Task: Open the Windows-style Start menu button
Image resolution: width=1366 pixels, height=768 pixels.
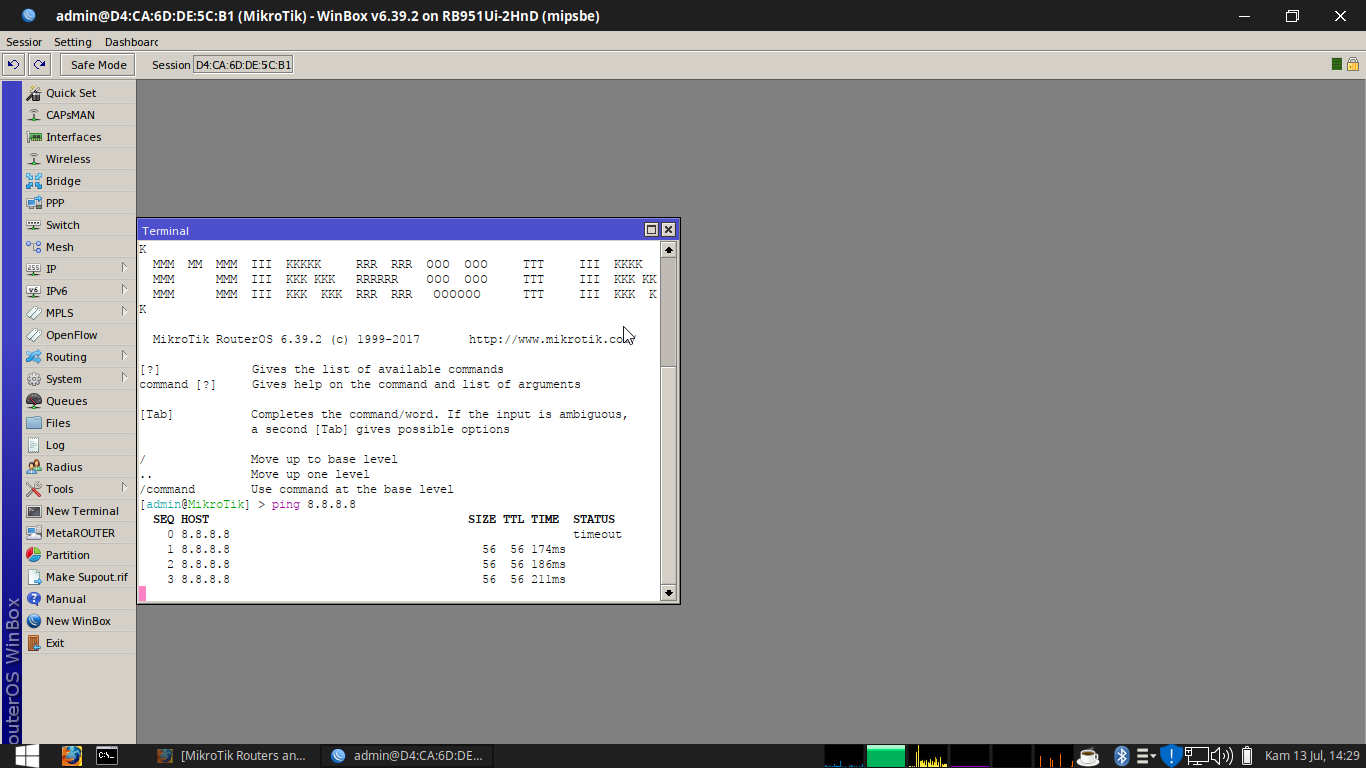Action: (27, 755)
